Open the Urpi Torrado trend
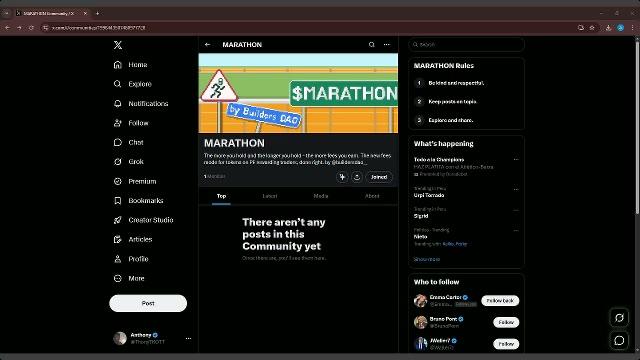This screenshot has width=640, height=360. point(429,195)
